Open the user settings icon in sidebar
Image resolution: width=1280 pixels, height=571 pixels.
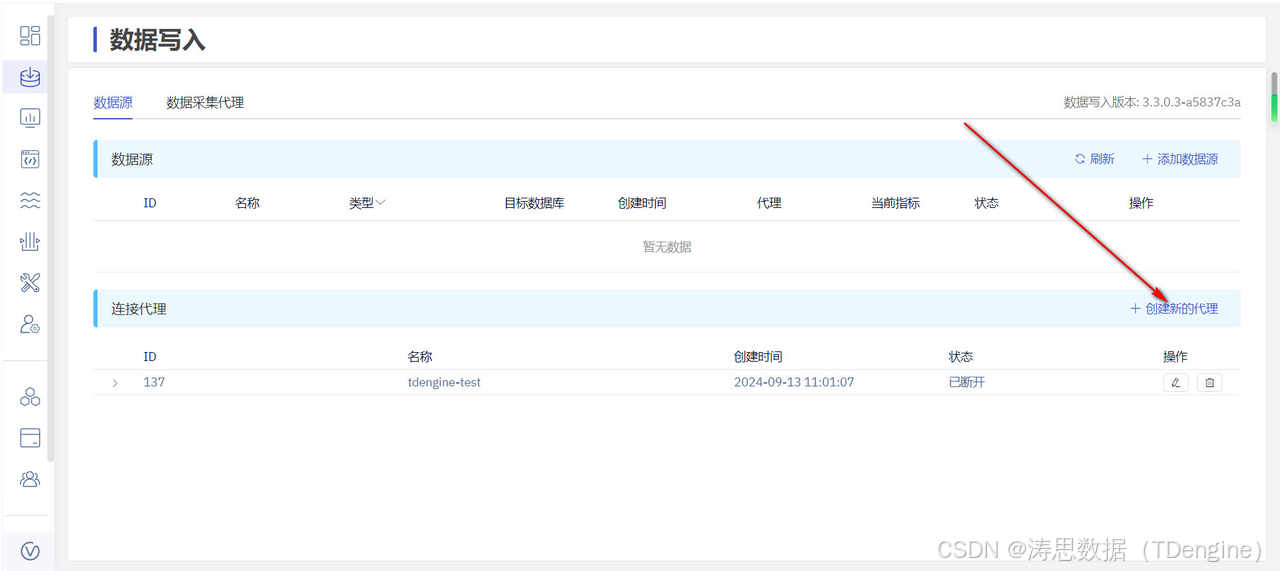(30, 324)
